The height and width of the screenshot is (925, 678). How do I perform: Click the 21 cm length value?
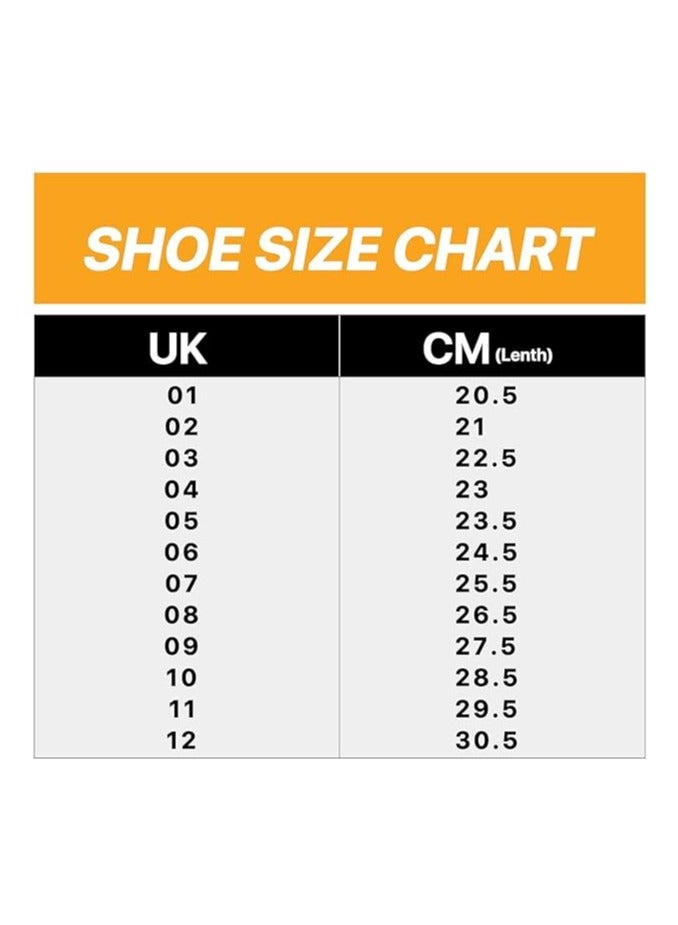(471, 427)
